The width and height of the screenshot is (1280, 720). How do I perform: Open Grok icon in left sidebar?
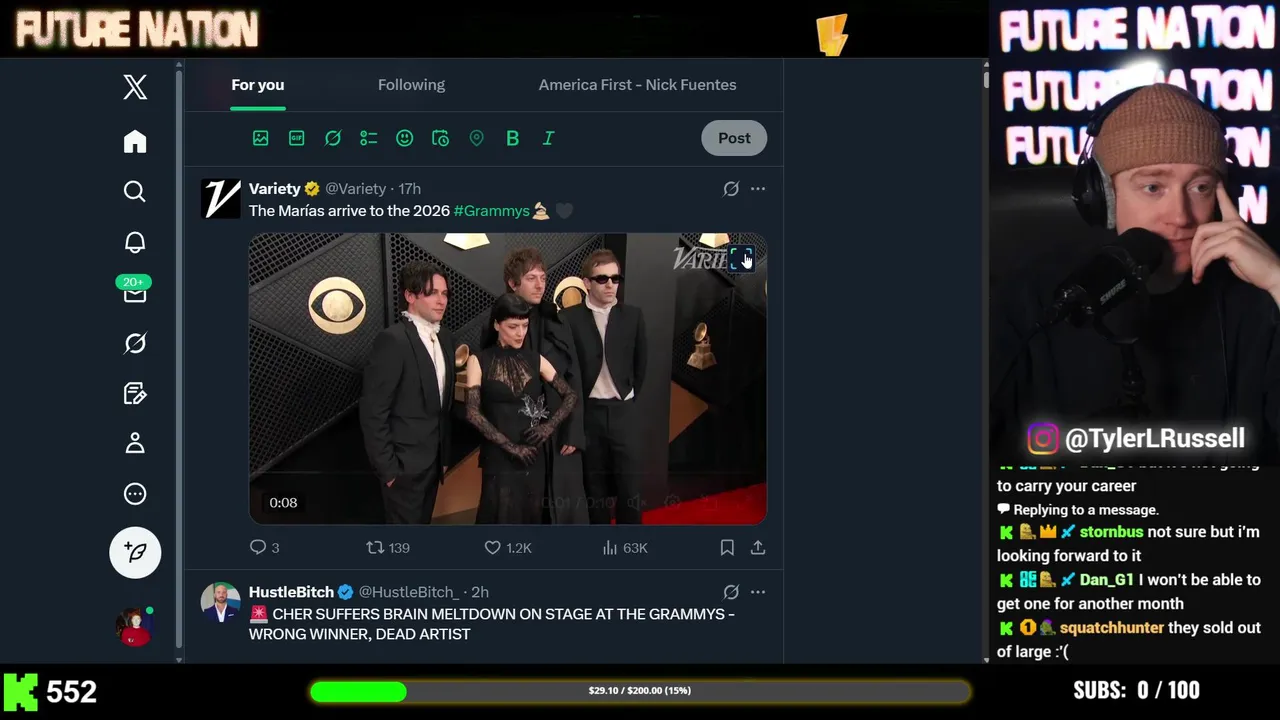(x=135, y=343)
